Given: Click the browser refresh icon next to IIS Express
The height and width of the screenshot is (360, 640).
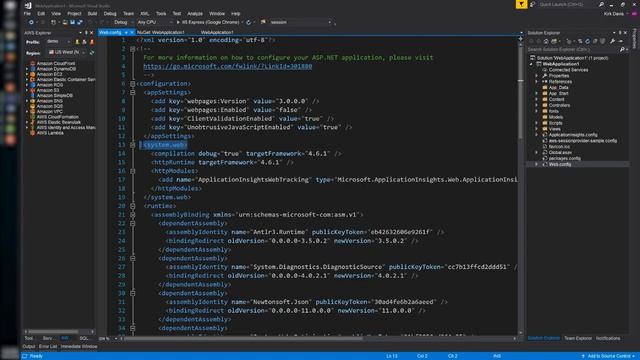Looking at the screenshot, I should coord(249,22).
